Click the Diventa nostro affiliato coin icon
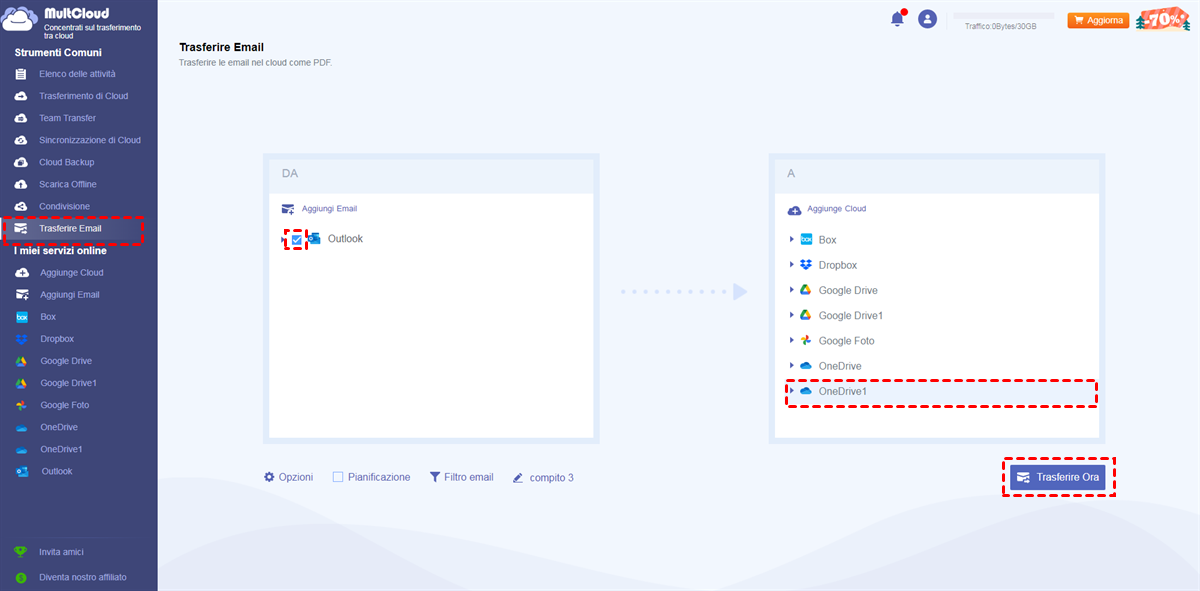The width and height of the screenshot is (1200, 591). point(20,577)
